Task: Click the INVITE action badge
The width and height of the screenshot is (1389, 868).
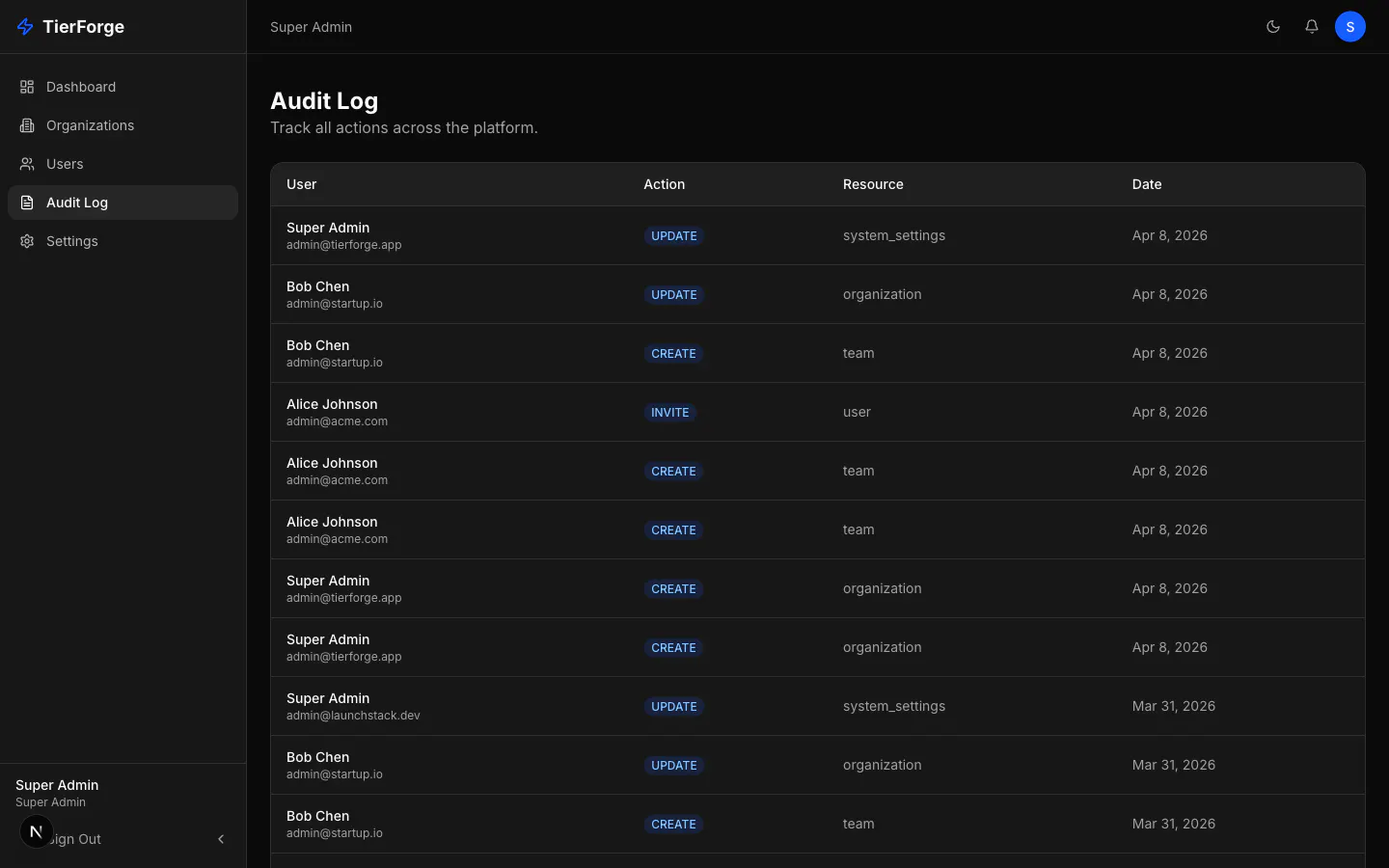Action: 670,413
